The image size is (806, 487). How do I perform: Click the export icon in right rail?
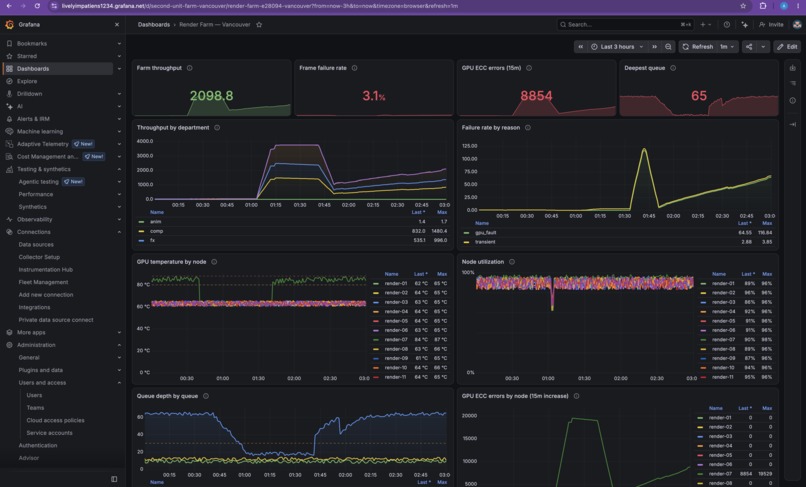(793, 68)
